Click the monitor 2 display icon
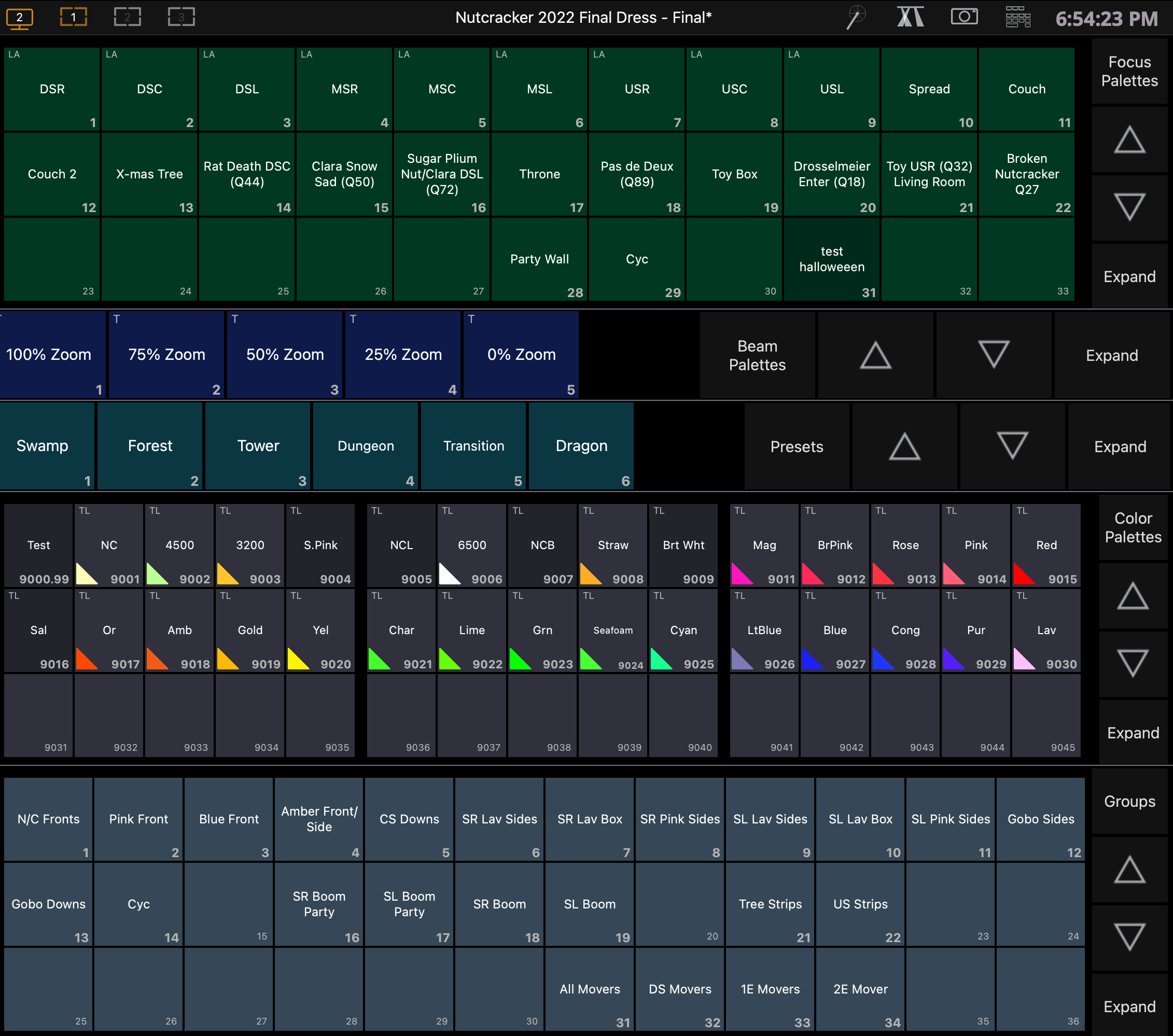Screen dimensions: 1173x1036 tap(19, 17)
